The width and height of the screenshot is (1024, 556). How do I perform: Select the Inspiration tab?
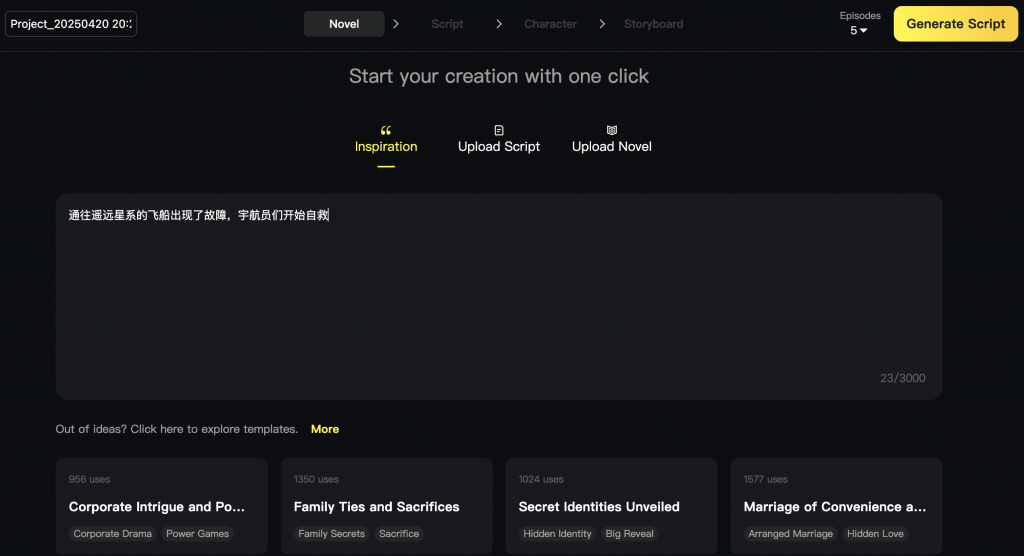click(386, 146)
